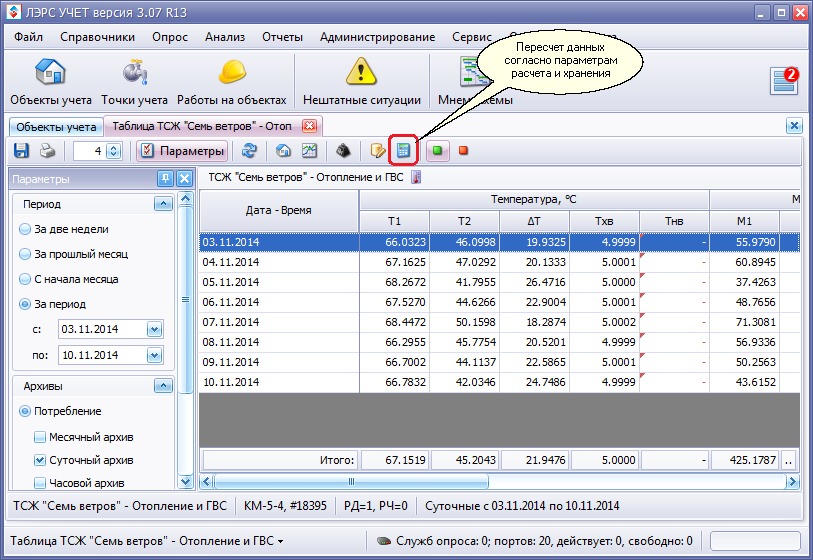Open the Таблица ТСЖ window list dropdown in status bar
The width and height of the screenshot is (813, 560).
coord(281,541)
